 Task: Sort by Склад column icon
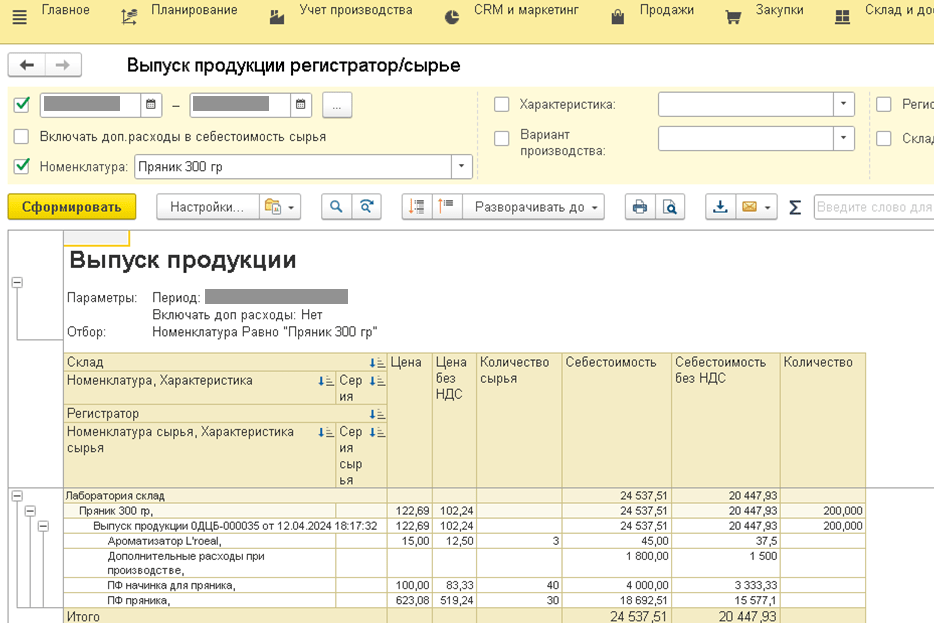[x=377, y=363]
